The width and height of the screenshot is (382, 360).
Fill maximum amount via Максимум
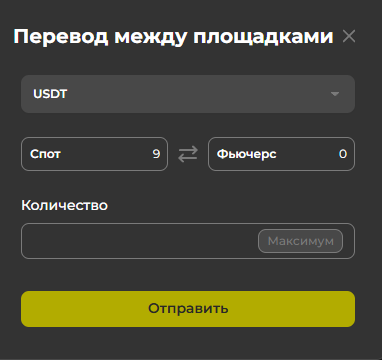[300, 241]
